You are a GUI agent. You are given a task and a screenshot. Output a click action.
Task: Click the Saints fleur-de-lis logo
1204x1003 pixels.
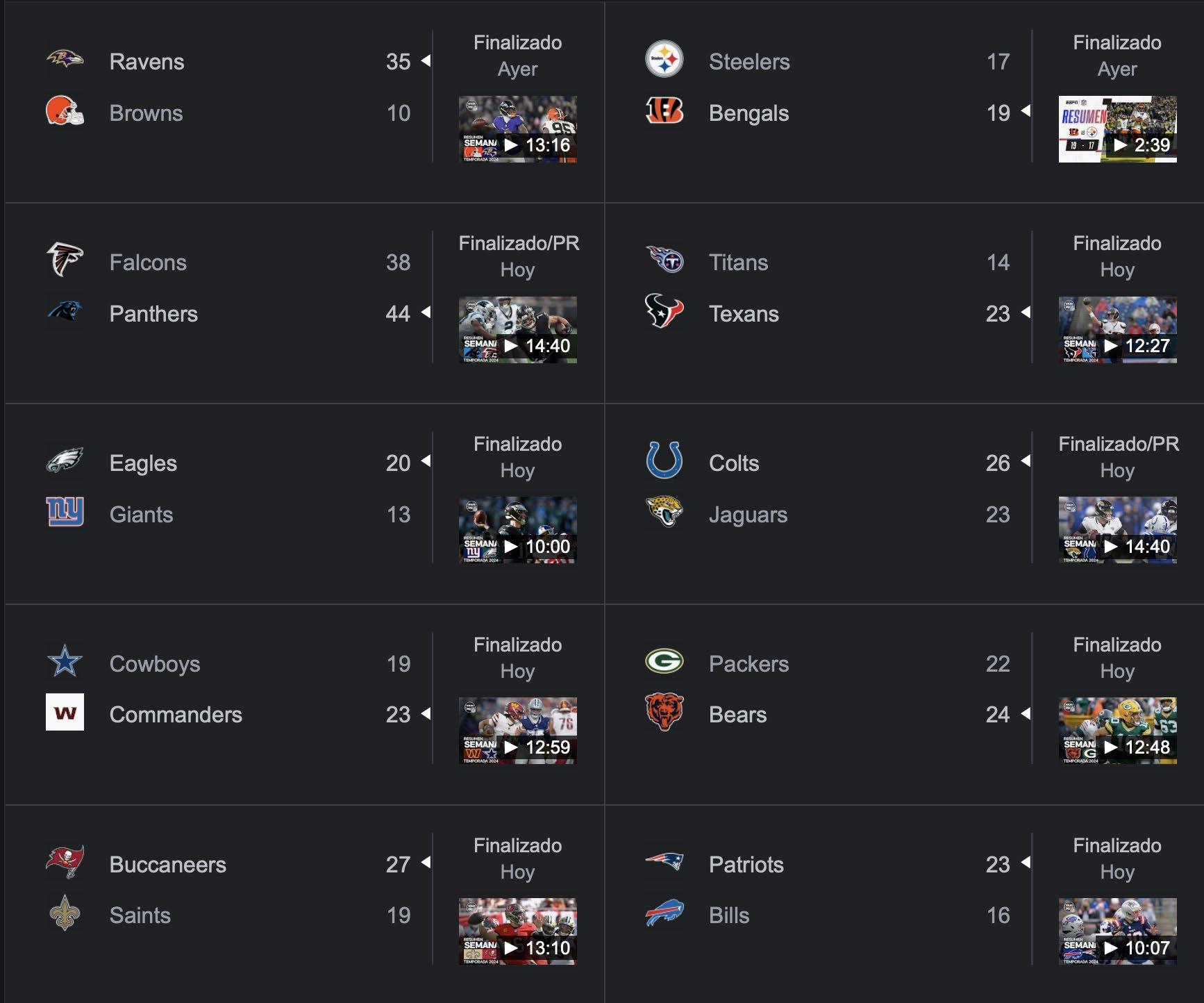[65, 913]
